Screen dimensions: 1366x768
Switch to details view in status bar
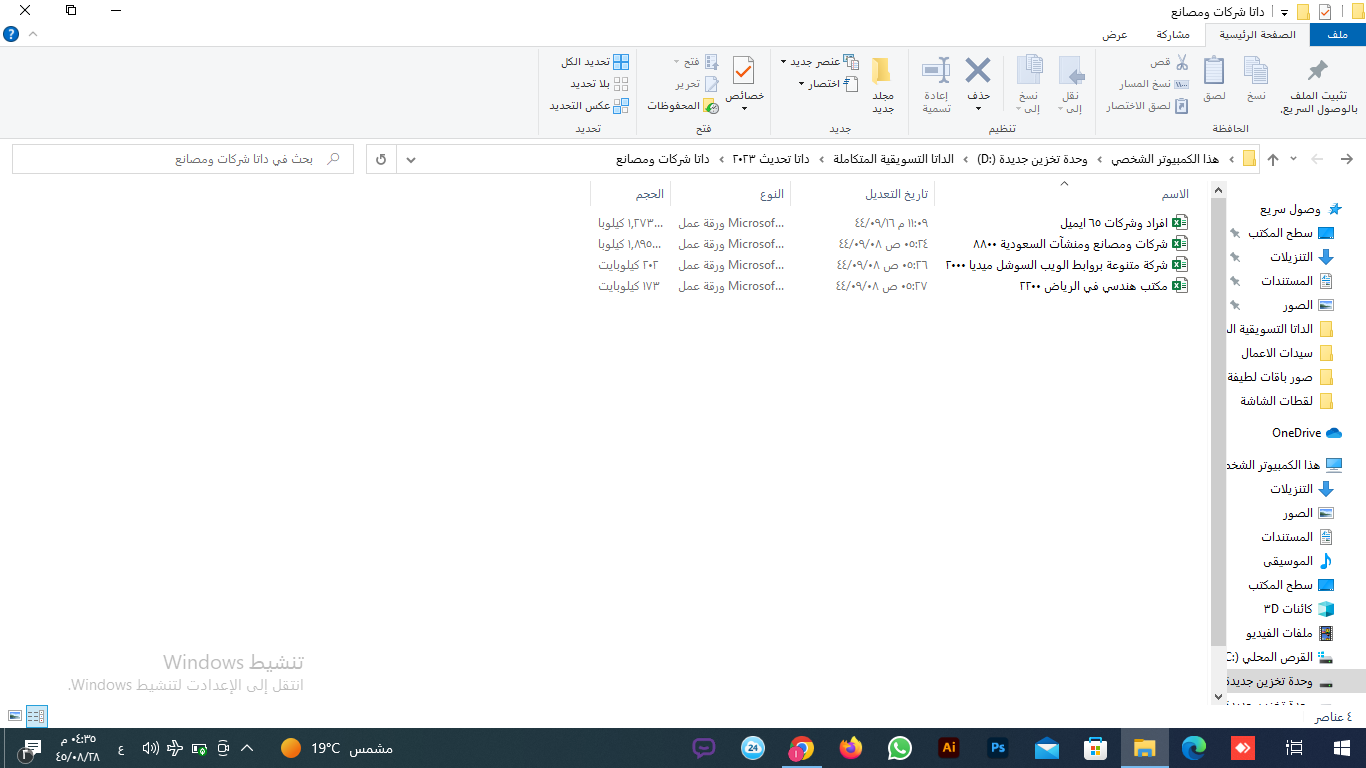(37, 716)
